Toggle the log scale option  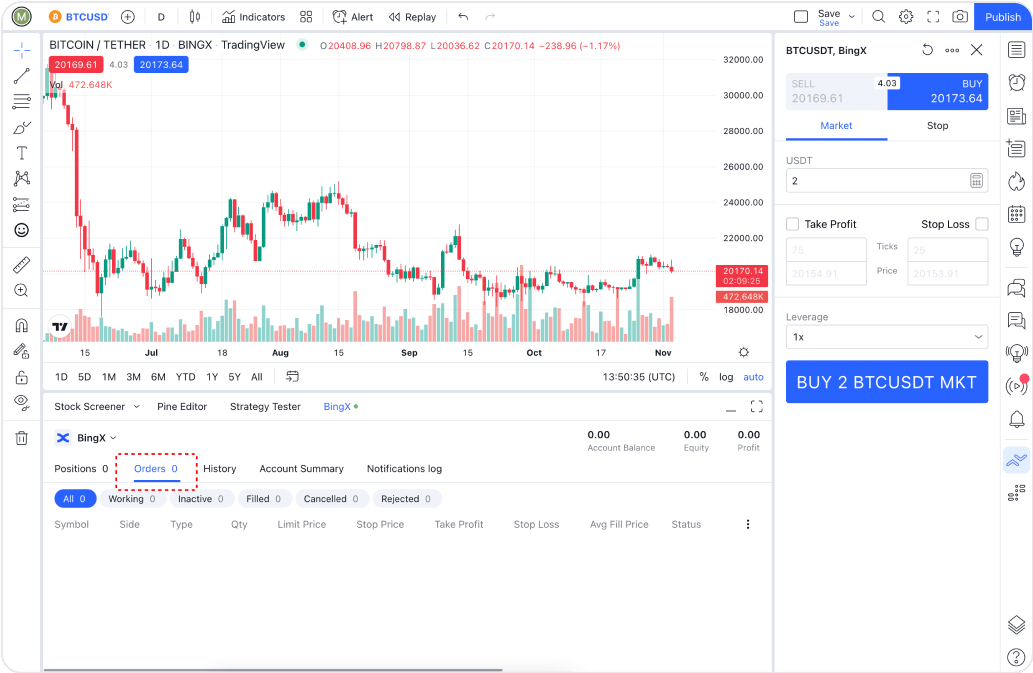(726, 377)
